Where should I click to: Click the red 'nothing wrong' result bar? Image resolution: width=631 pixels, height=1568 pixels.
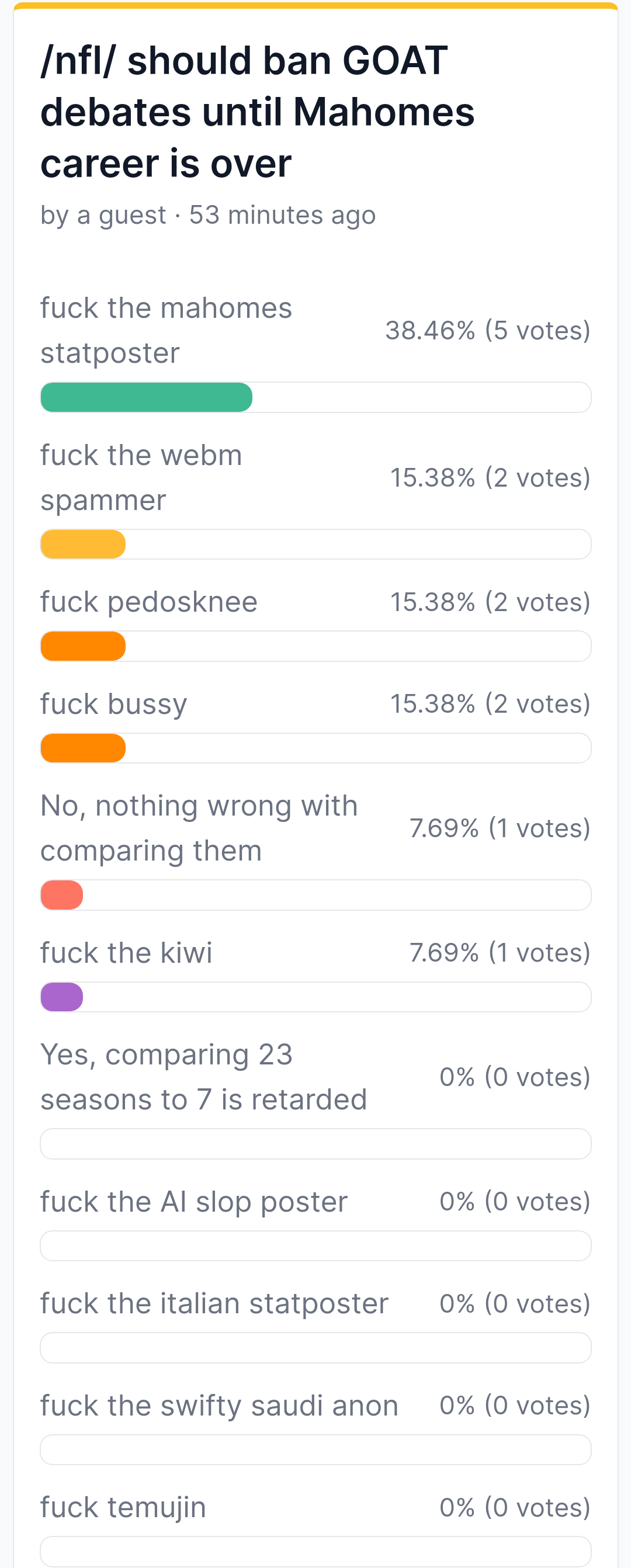tap(62, 895)
